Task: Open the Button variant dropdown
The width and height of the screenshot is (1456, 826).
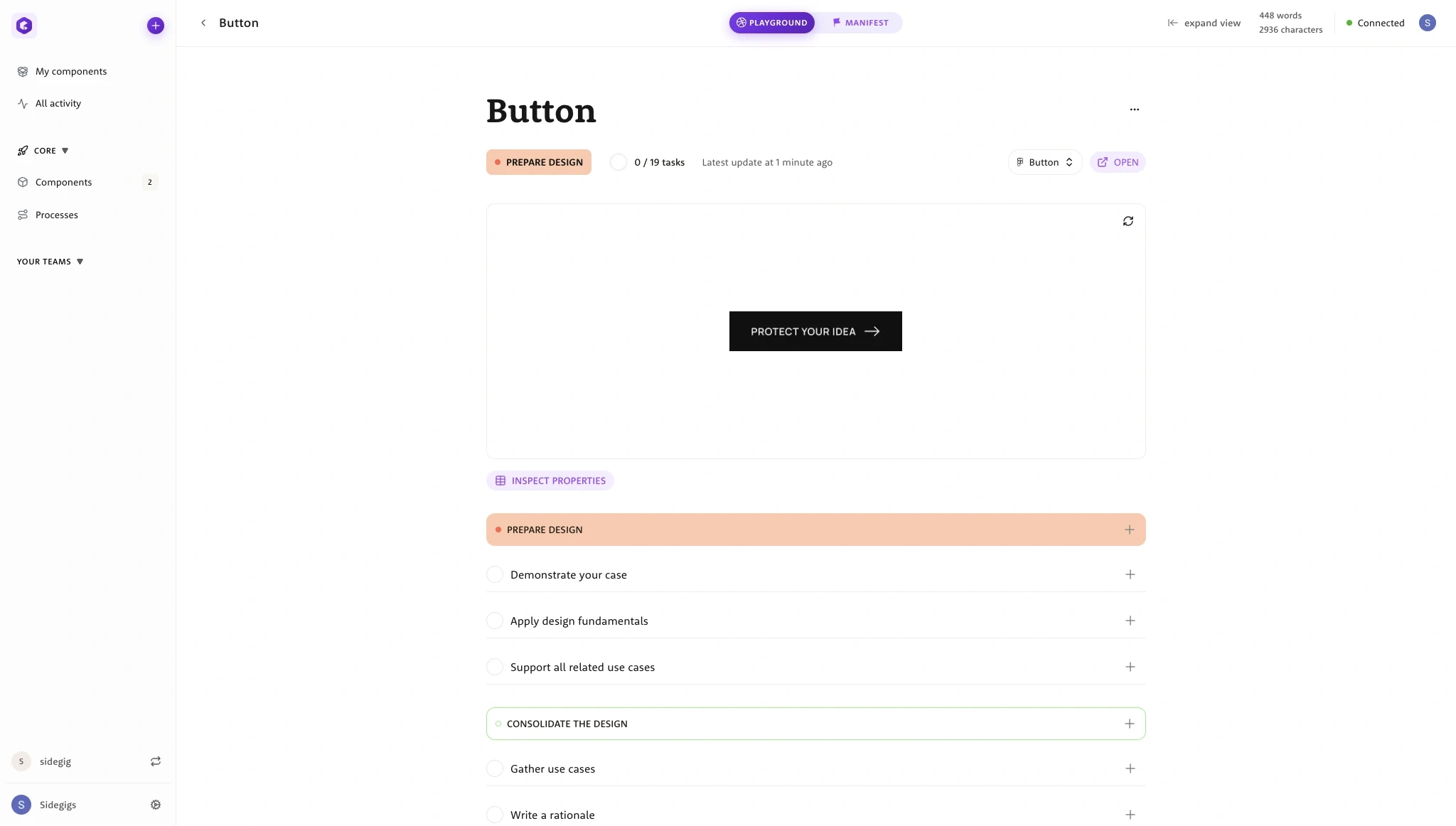Action: [1045, 162]
